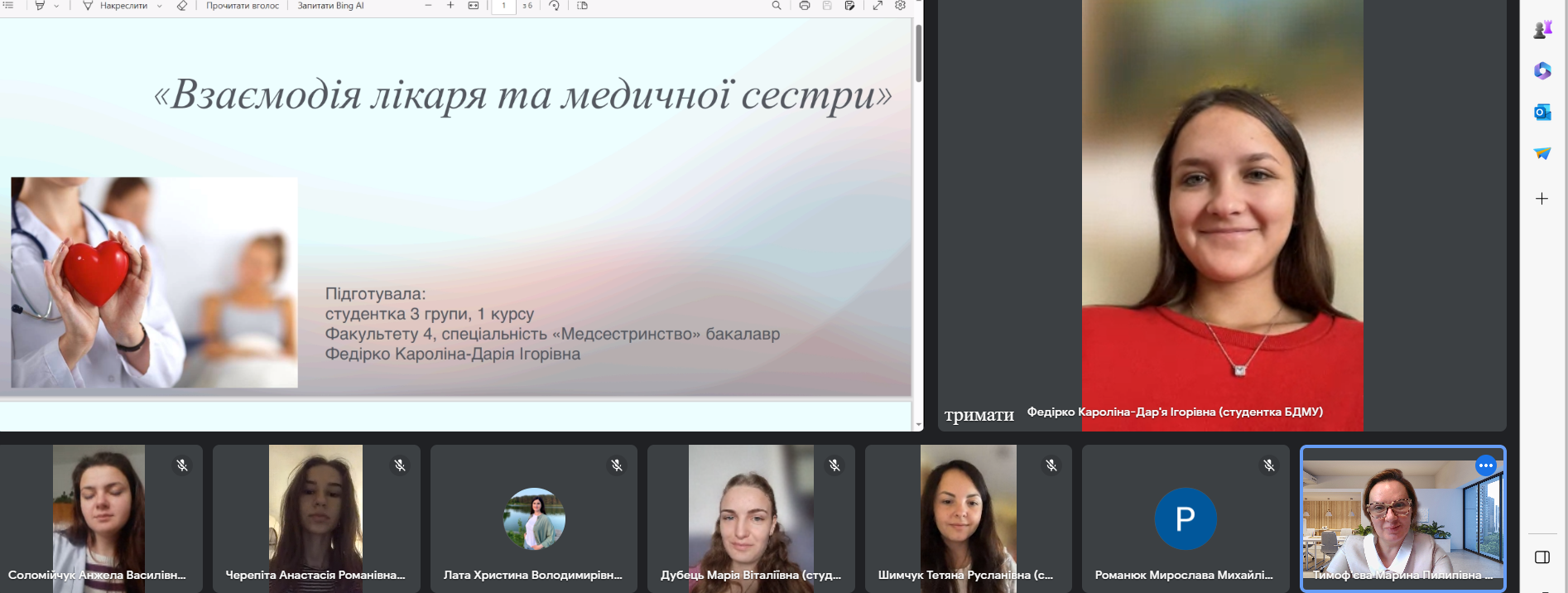The width and height of the screenshot is (1568, 593).
Task: Enter full screen mode for the PDF
Action: pos(878,6)
